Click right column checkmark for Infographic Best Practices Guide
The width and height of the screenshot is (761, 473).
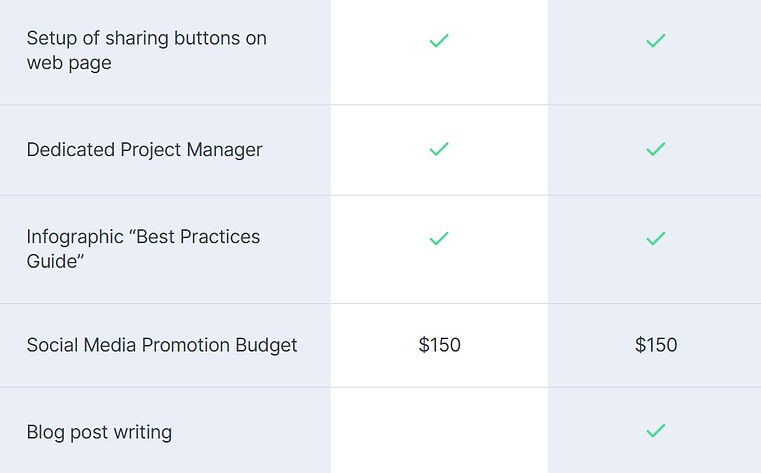tap(655, 239)
